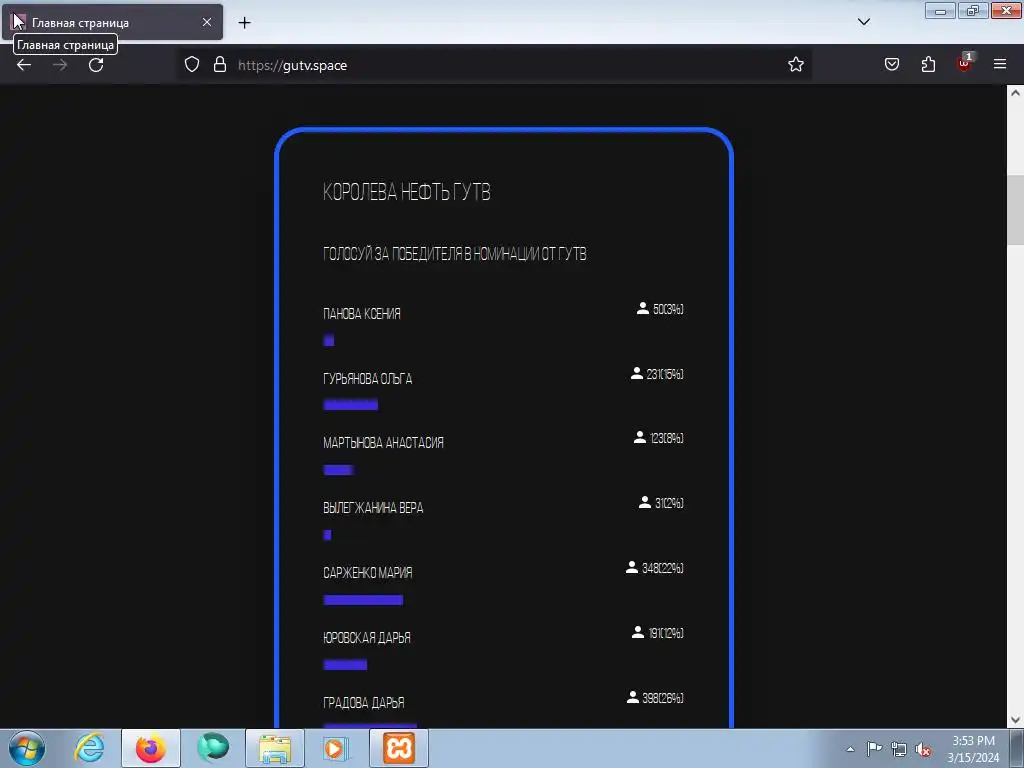Open the Firefox hamburger application menu

pos(1000,64)
